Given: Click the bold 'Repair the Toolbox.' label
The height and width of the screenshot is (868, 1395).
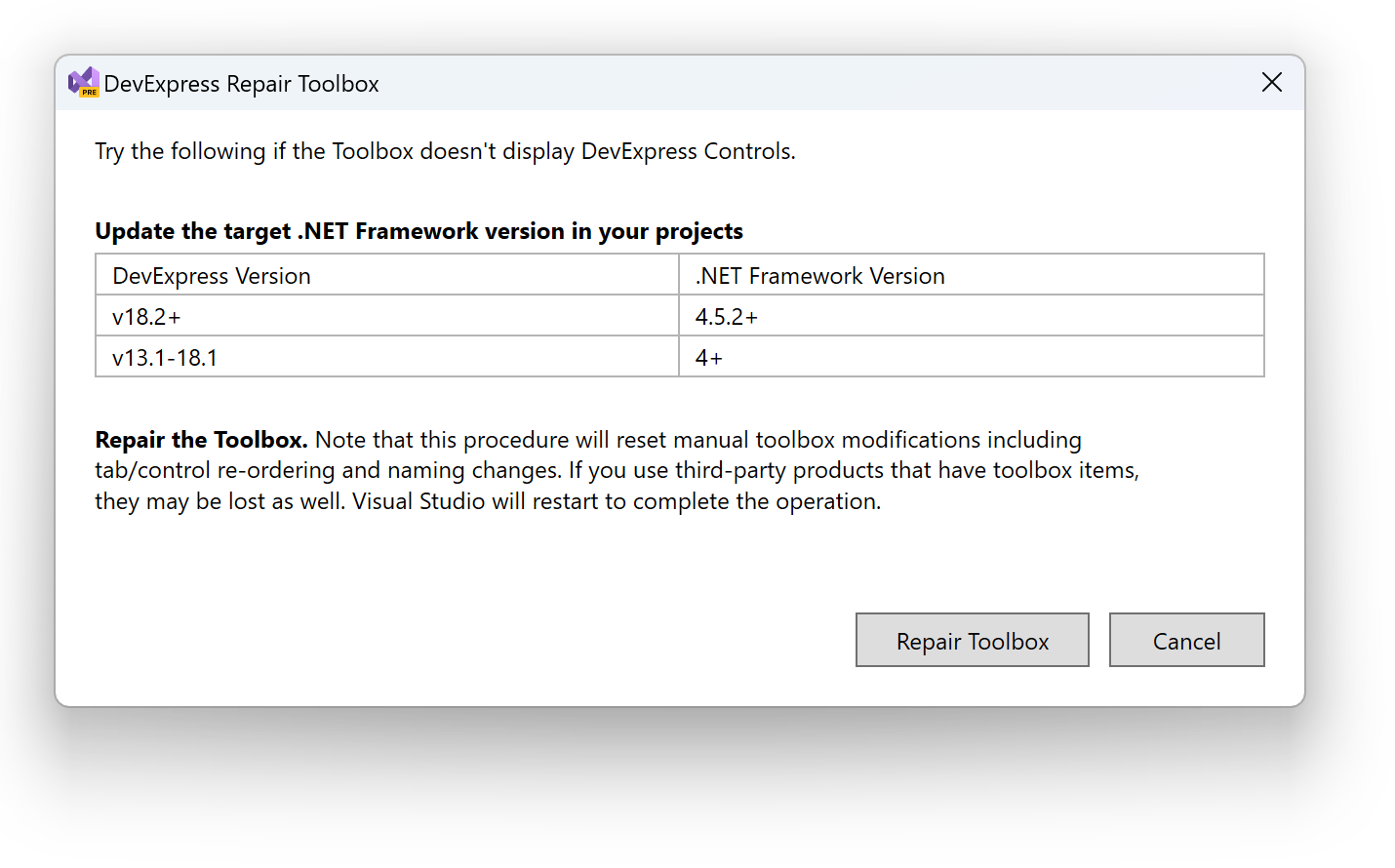Looking at the screenshot, I should (201, 440).
